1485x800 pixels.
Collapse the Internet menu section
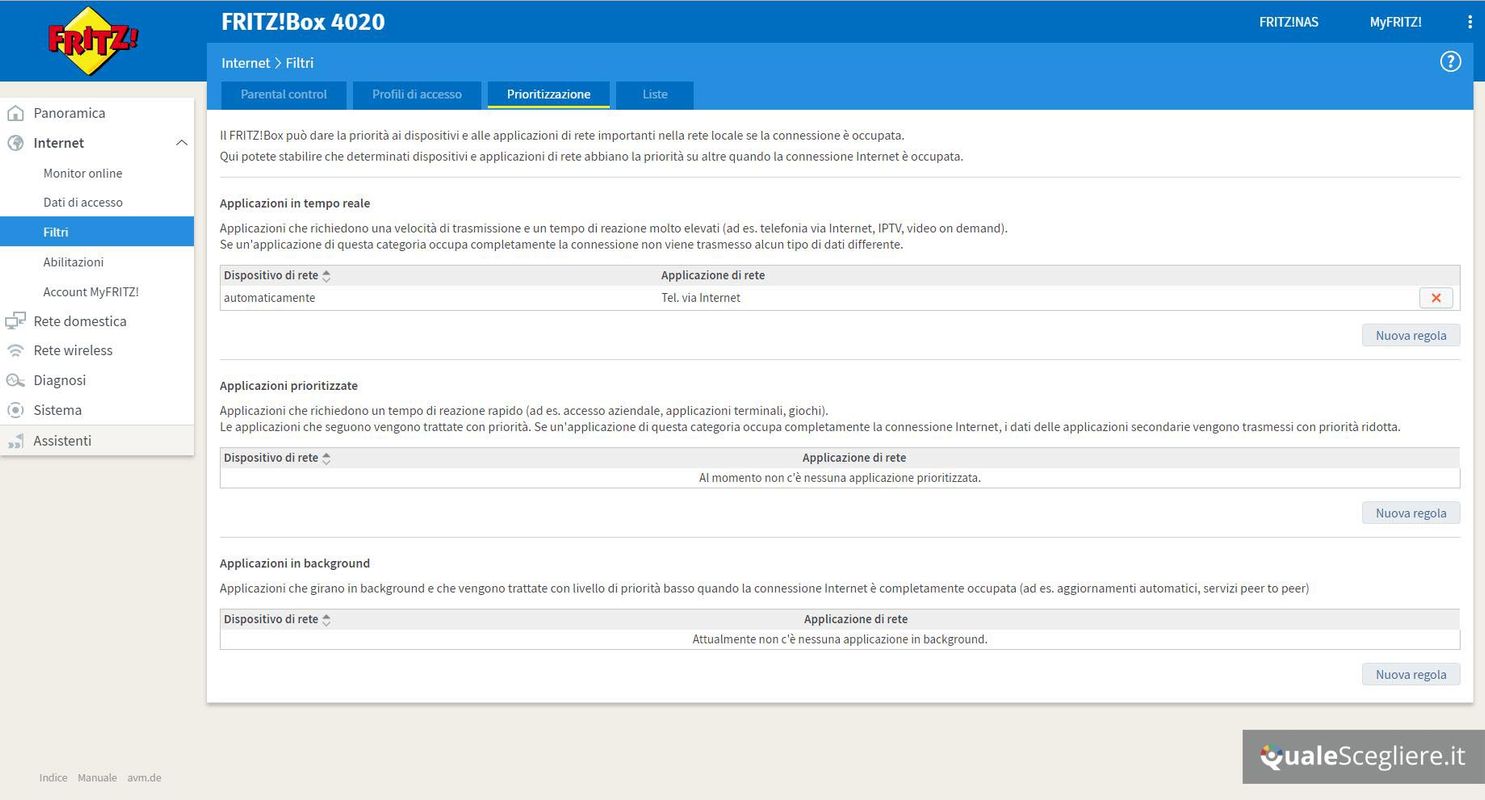[x=181, y=143]
